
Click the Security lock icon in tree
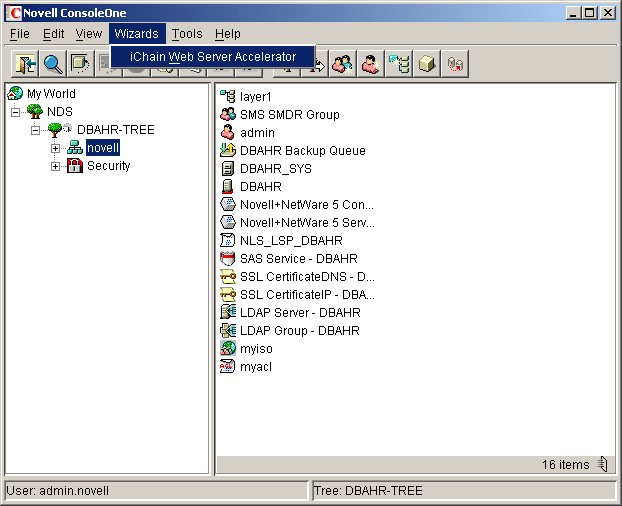[75, 165]
